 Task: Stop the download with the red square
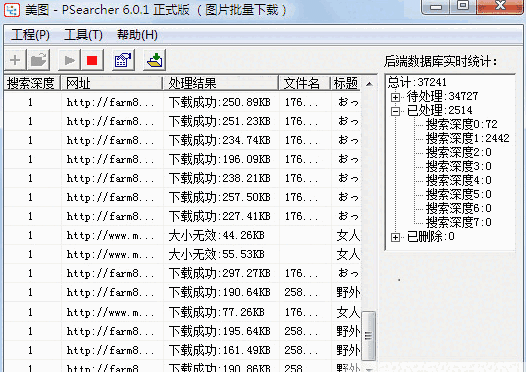[92, 60]
